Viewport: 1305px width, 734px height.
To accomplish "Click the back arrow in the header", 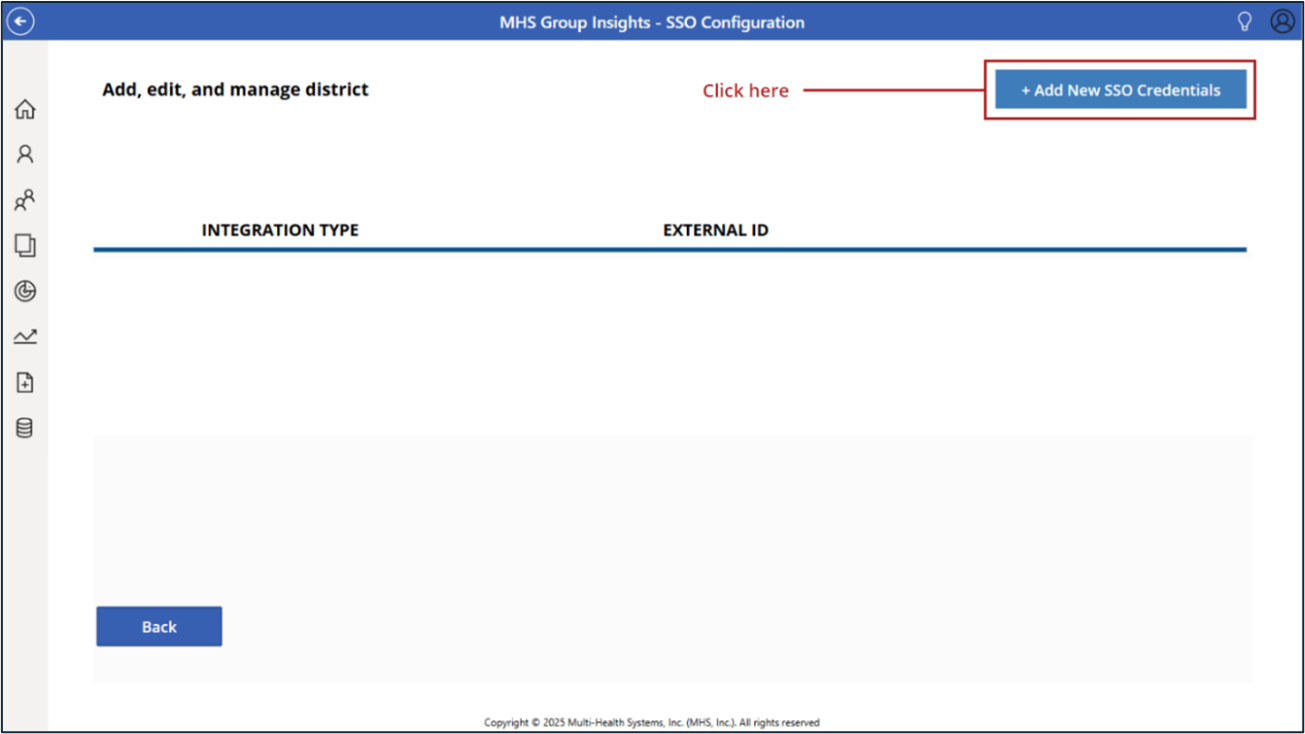I will [21, 21].
